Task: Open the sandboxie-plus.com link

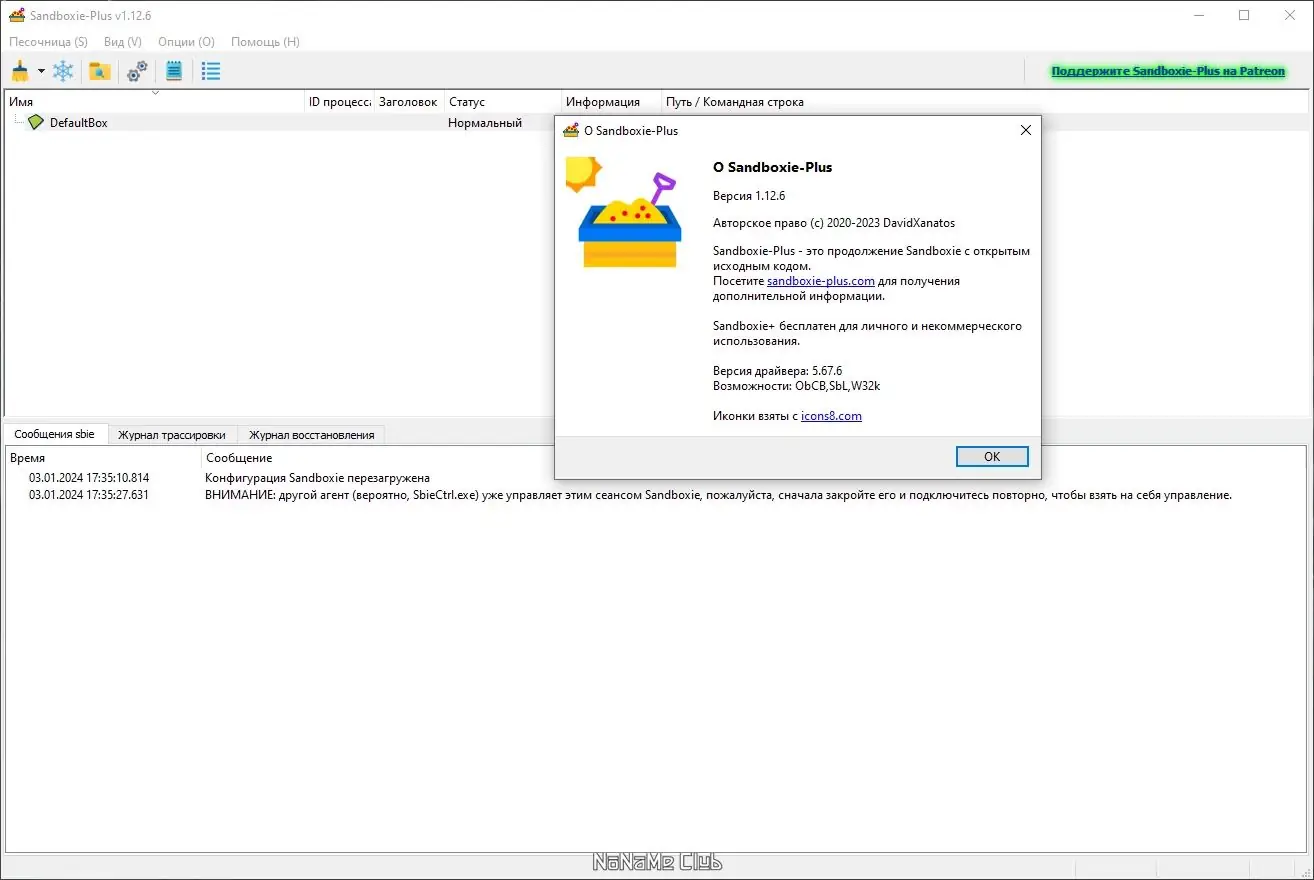Action: pos(821,281)
